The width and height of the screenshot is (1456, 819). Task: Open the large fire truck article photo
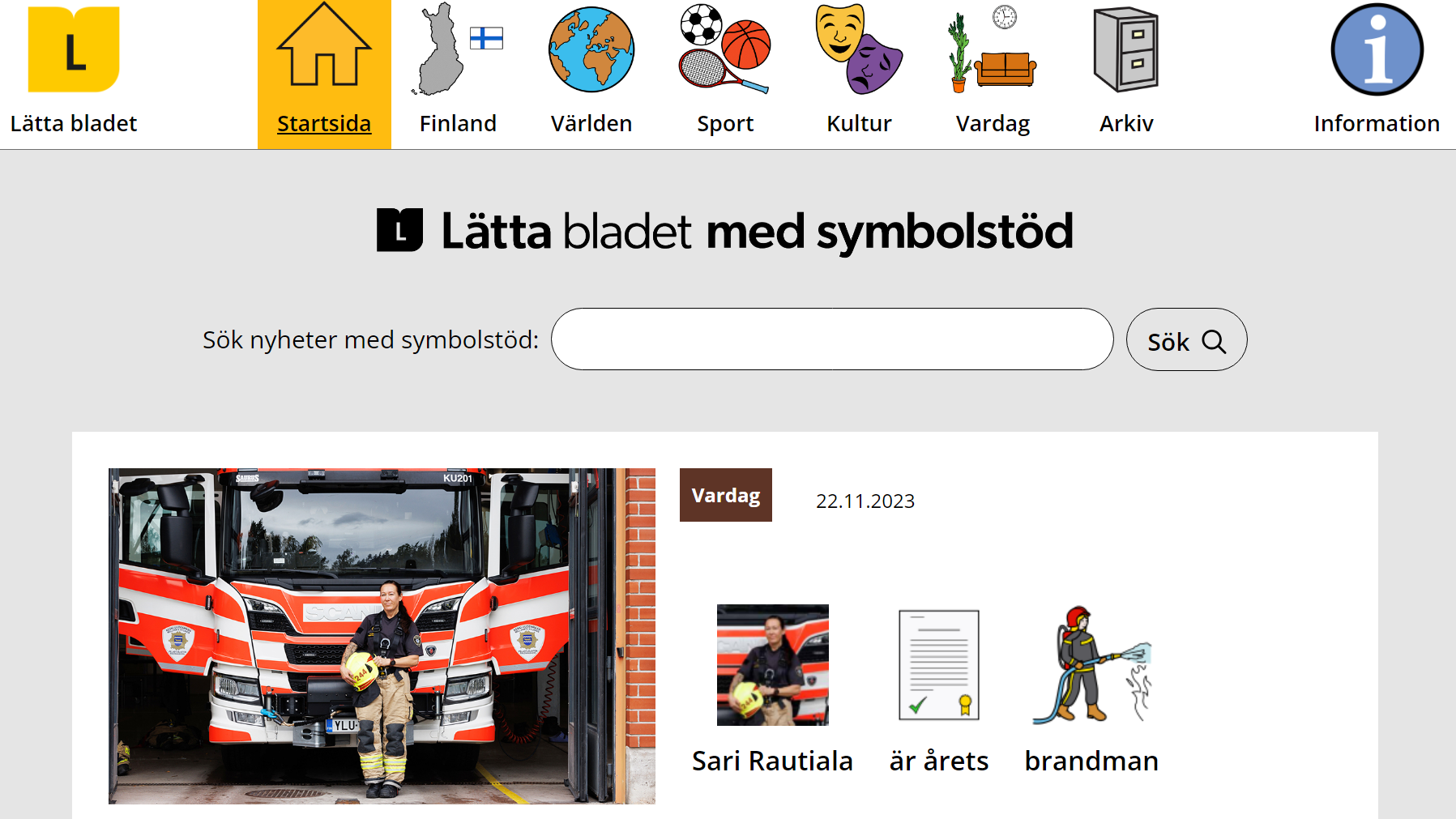click(382, 636)
